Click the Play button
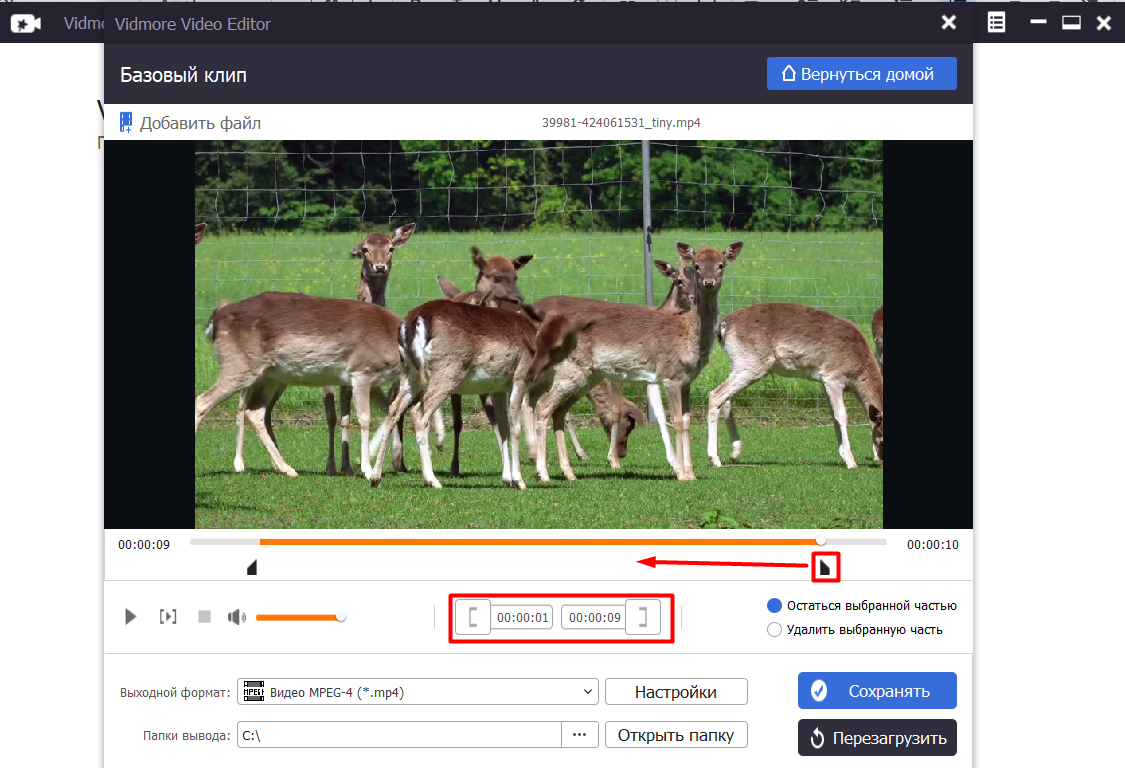 (x=130, y=617)
